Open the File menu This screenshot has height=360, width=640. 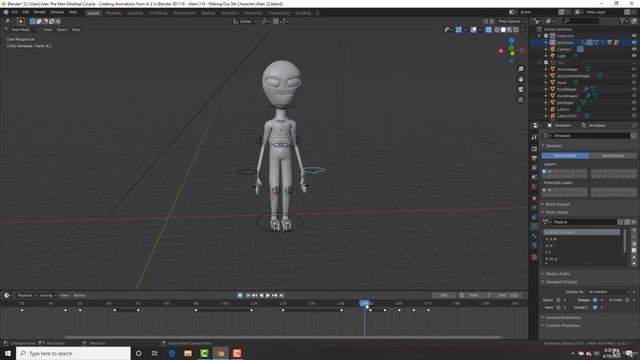pyautogui.click(x=15, y=12)
